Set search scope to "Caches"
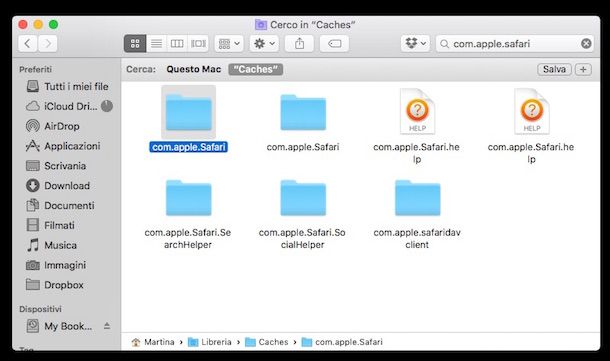 (256, 69)
